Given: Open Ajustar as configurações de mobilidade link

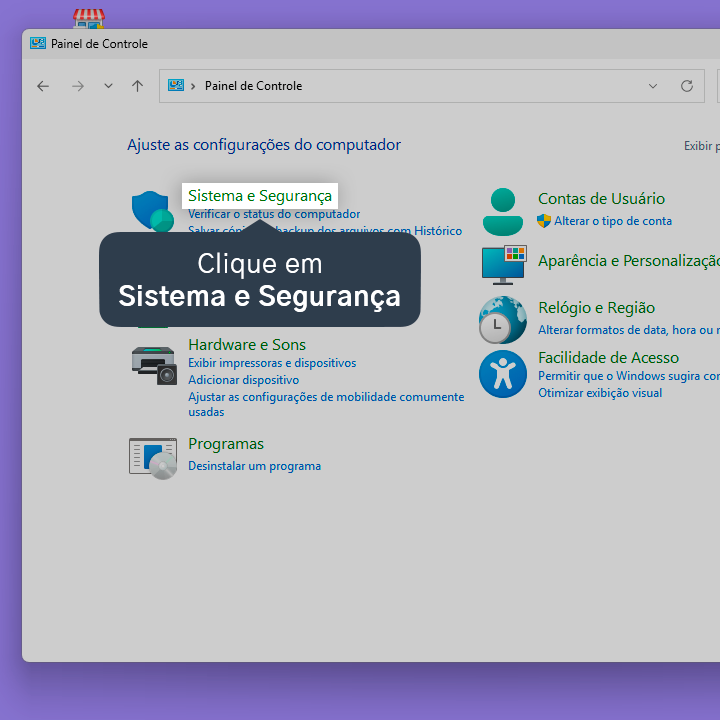Looking at the screenshot, I should coord(326,404).
